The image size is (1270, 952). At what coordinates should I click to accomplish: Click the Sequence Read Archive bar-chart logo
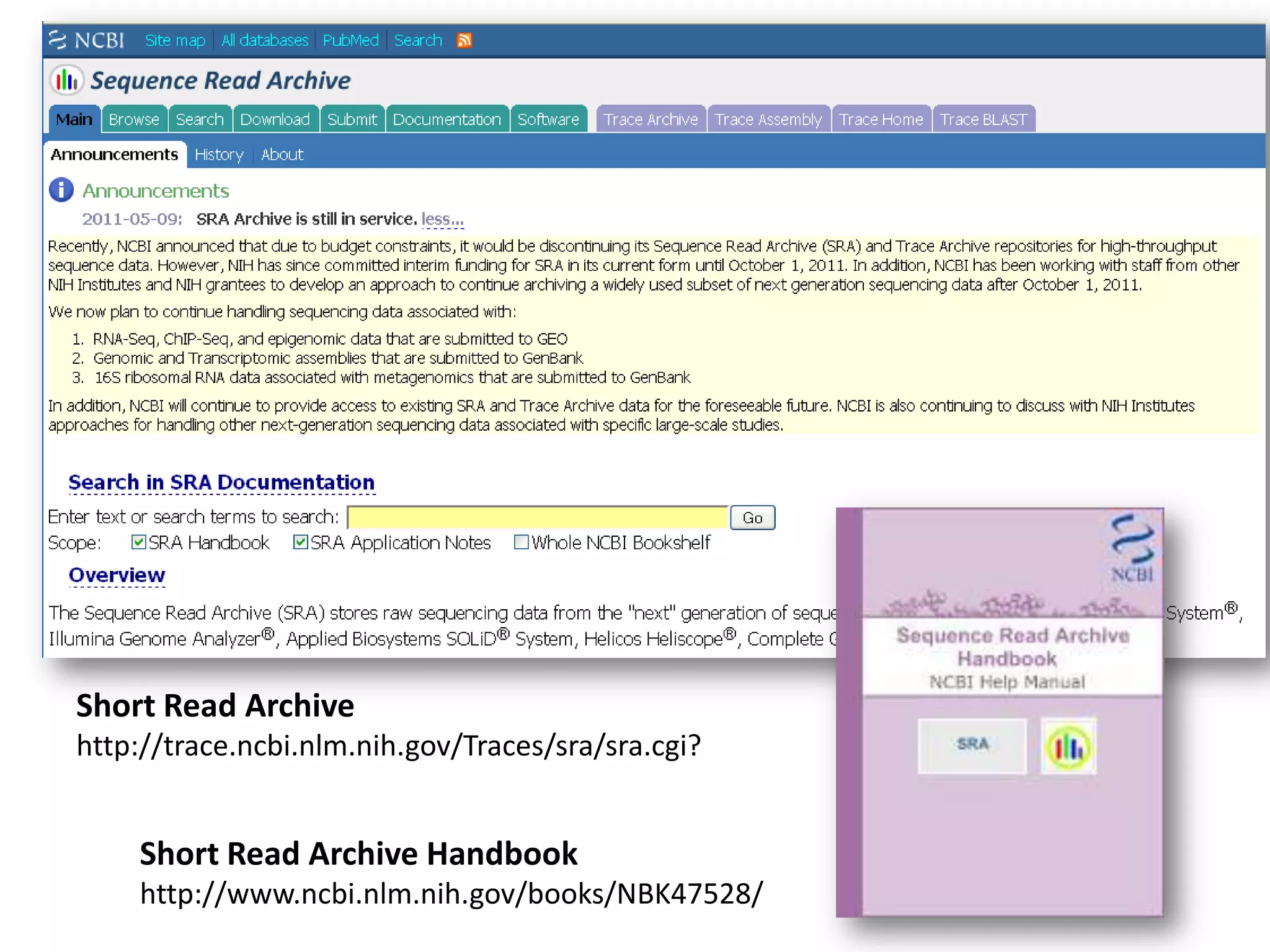click(x=66, y=81)
